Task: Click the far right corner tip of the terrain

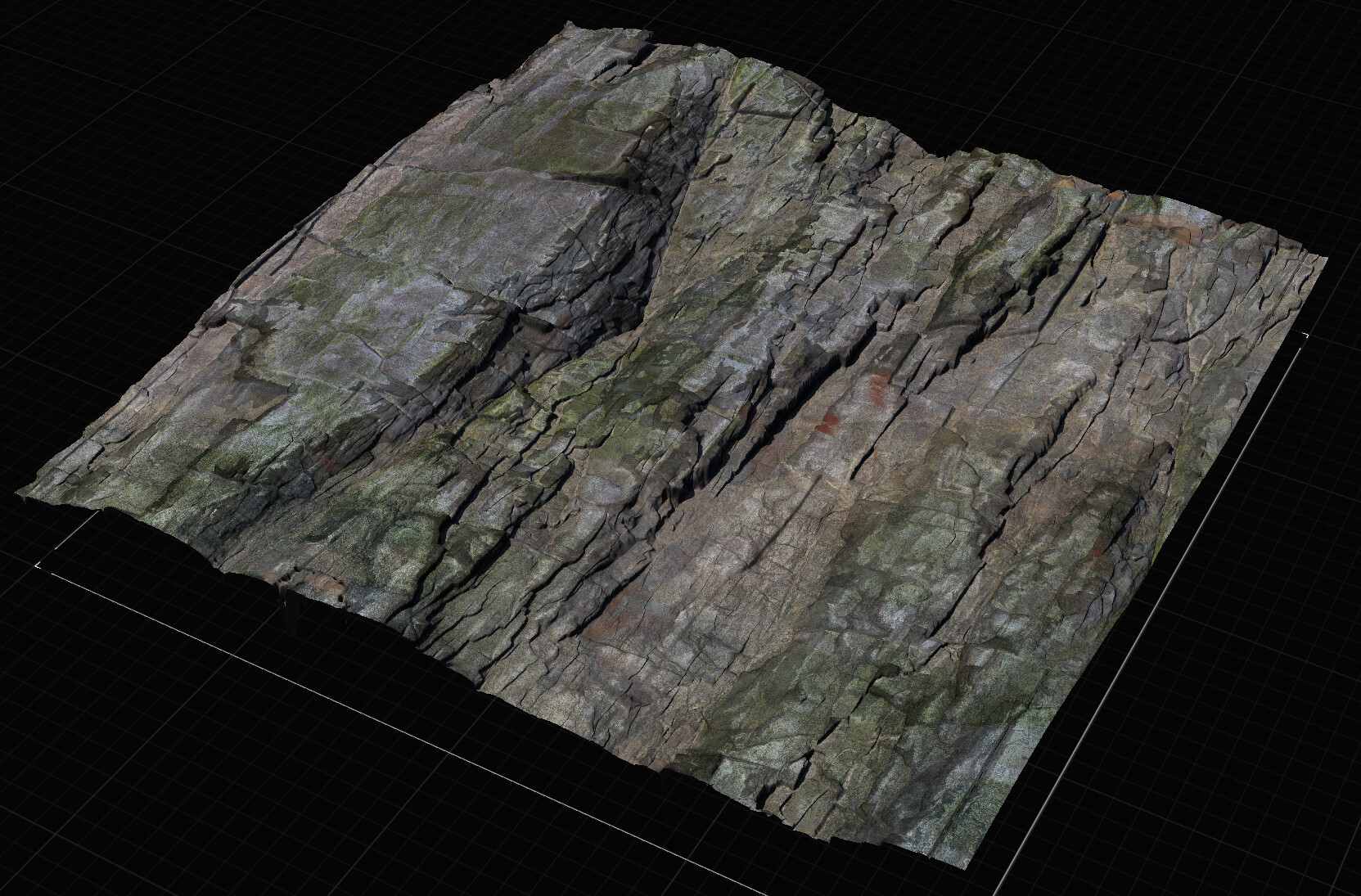Action: point(1326,255)
